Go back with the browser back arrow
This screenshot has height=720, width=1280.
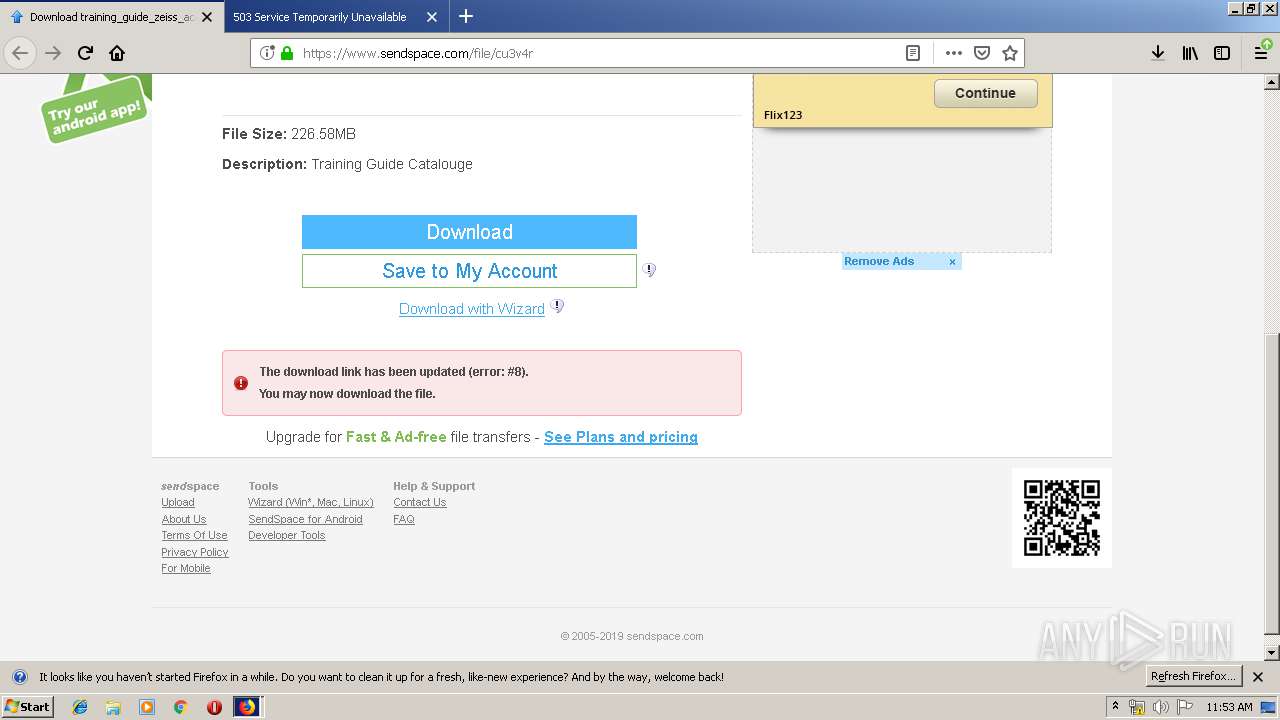click(x=20, y=53)
